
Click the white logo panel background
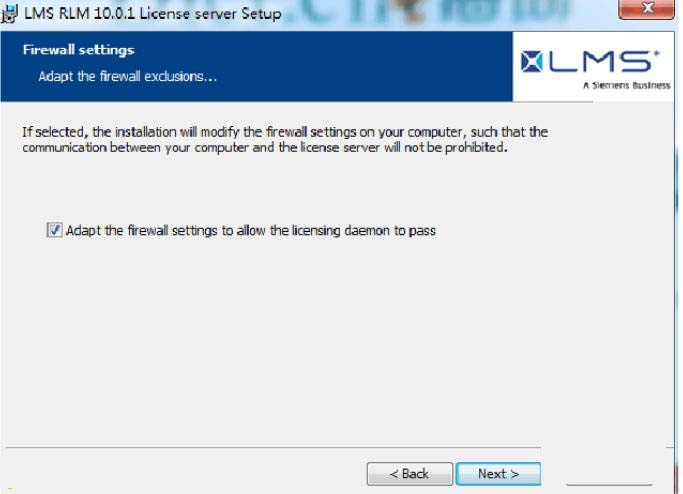click(x=593, y=66)
